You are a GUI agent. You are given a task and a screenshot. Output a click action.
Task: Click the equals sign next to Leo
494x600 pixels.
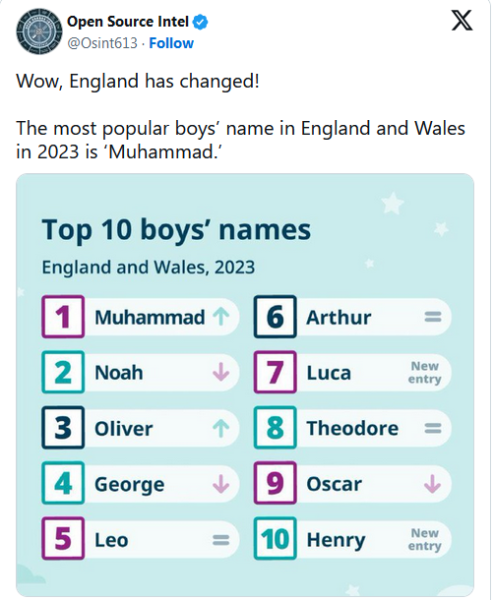pos(221,540)
